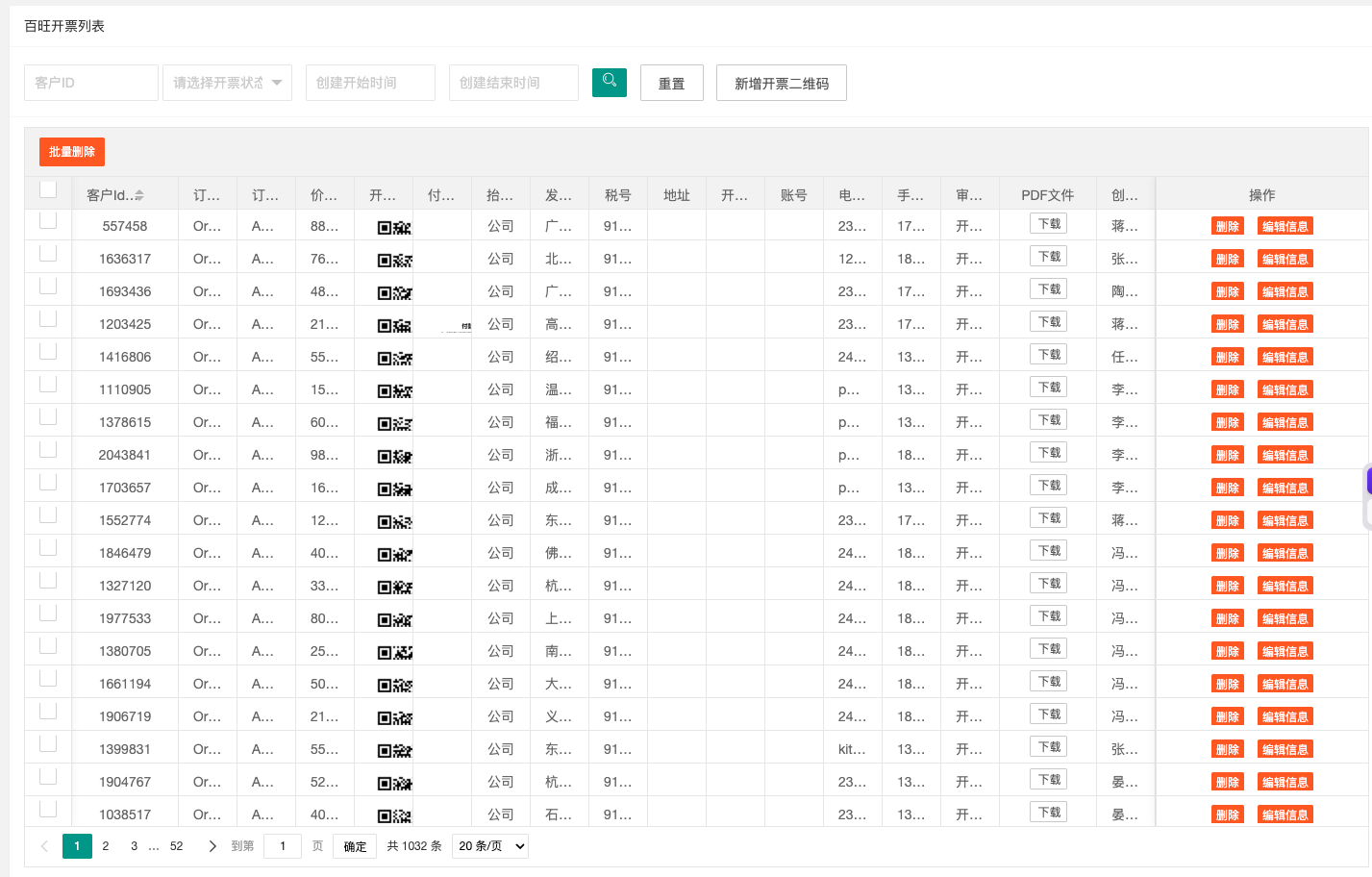The height and width of the screenshot is (877, 1372).
Task: Sort table by 客户Id column arrows
Action: 139,195
